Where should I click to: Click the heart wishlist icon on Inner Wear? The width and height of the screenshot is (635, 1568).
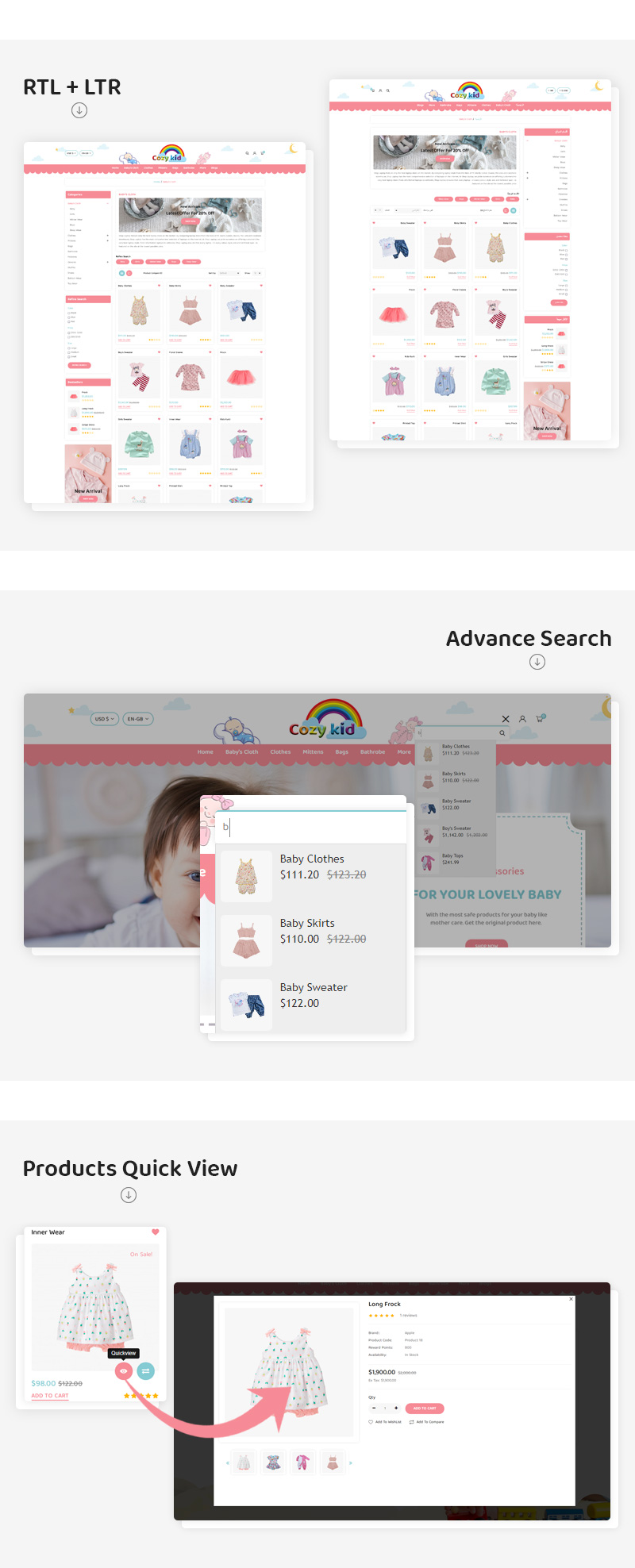tap(155, 1232)
